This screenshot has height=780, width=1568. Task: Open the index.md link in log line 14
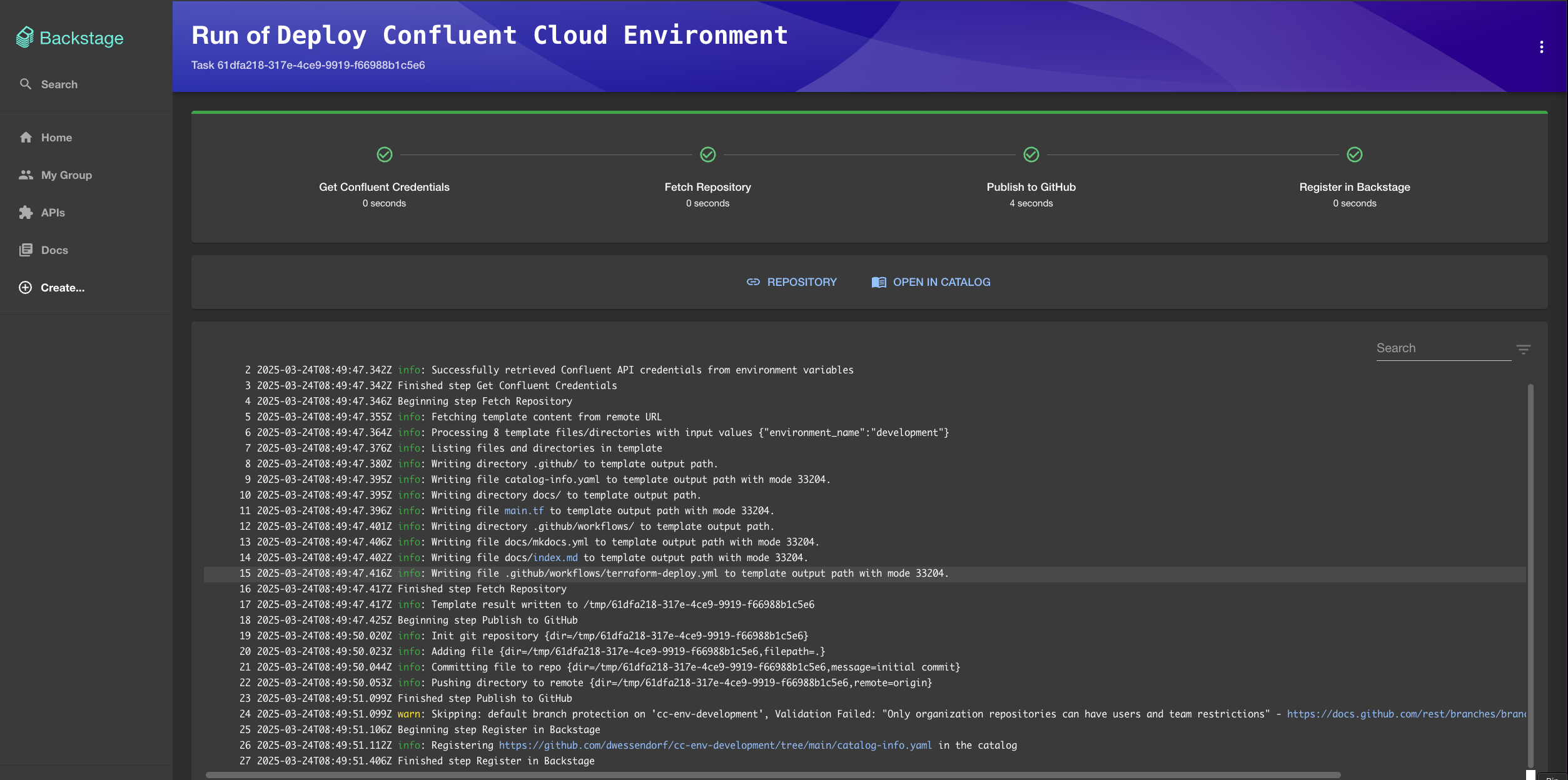click(555, 557)
